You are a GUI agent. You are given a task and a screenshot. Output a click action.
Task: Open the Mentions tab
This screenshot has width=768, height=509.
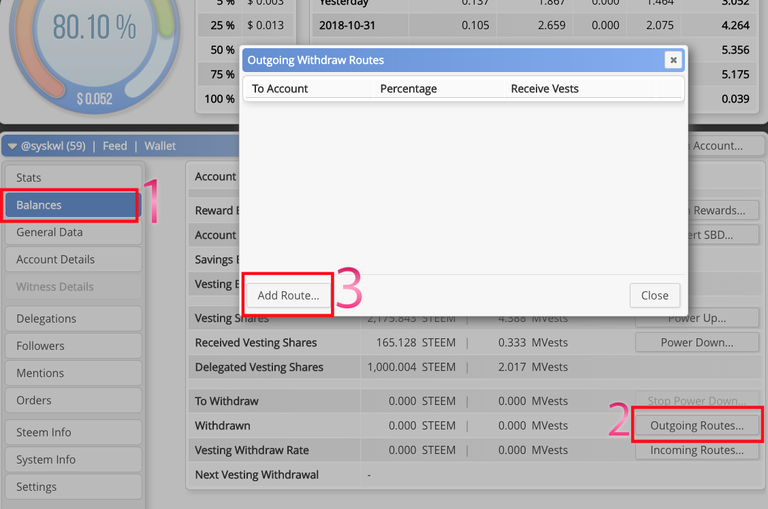73,373
